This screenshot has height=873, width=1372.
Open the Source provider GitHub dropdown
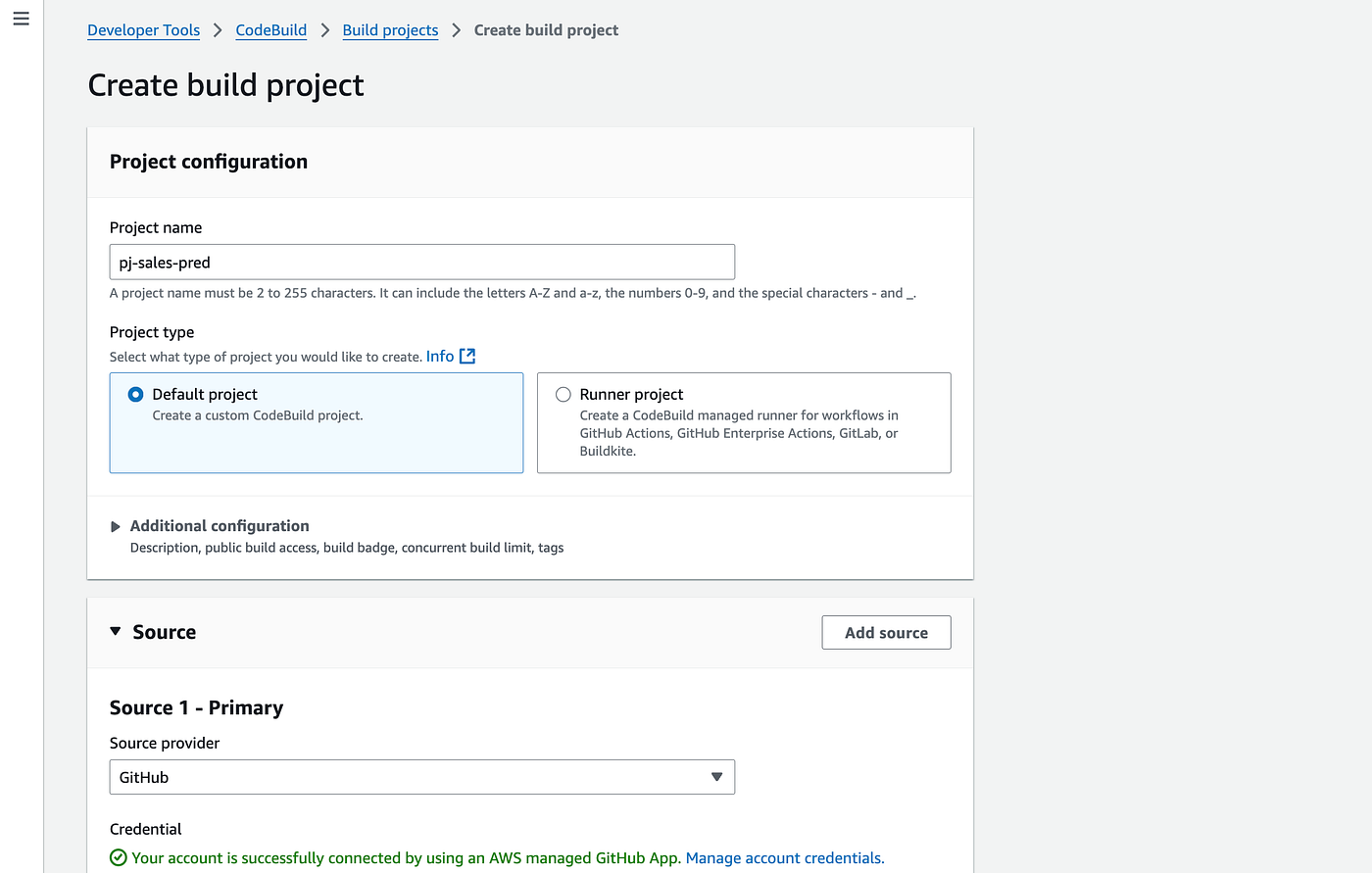(x=422, y=777)
